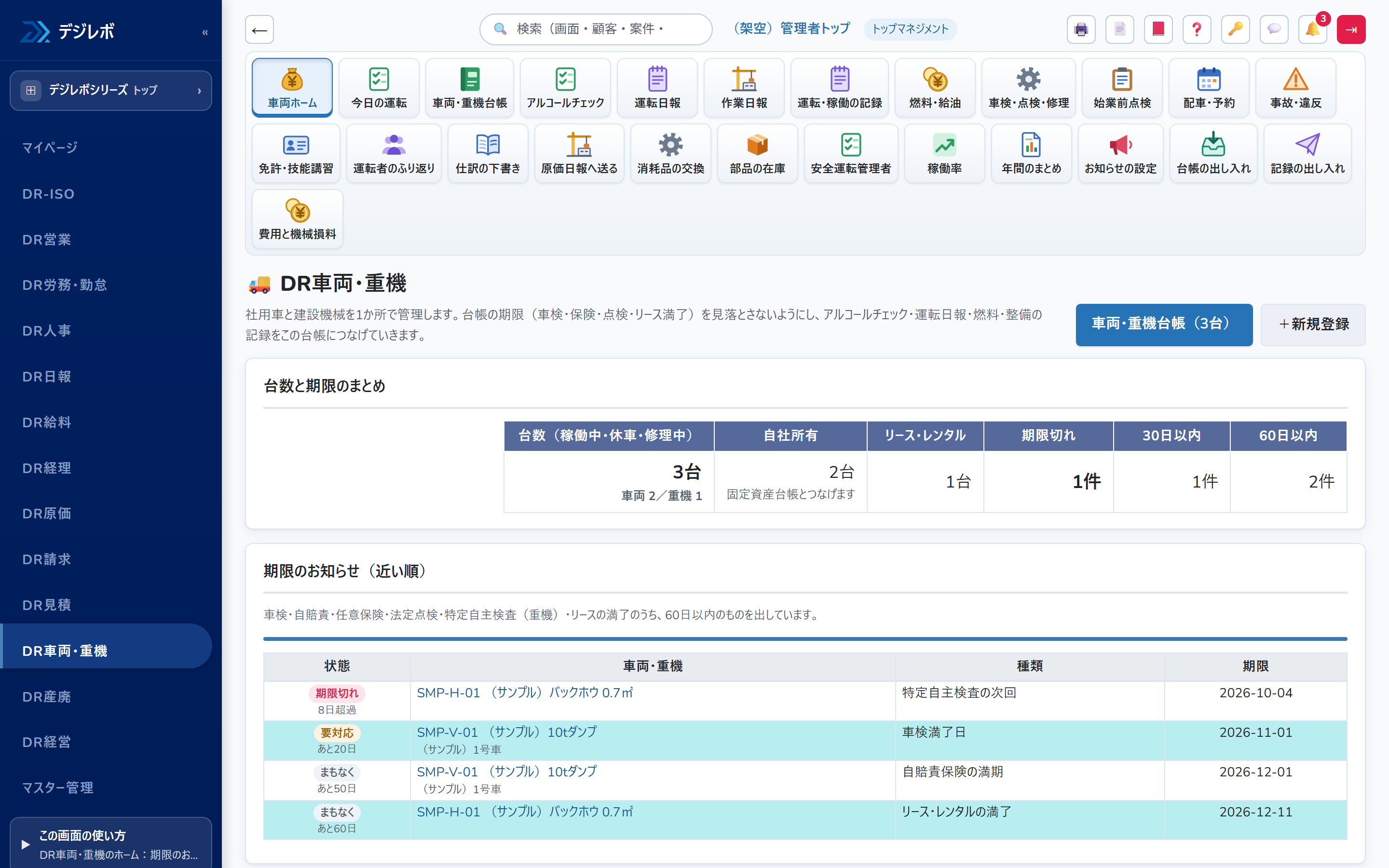Open the 稼働率 chart tile
The image size is (1389, 868).
pos(944,153)
